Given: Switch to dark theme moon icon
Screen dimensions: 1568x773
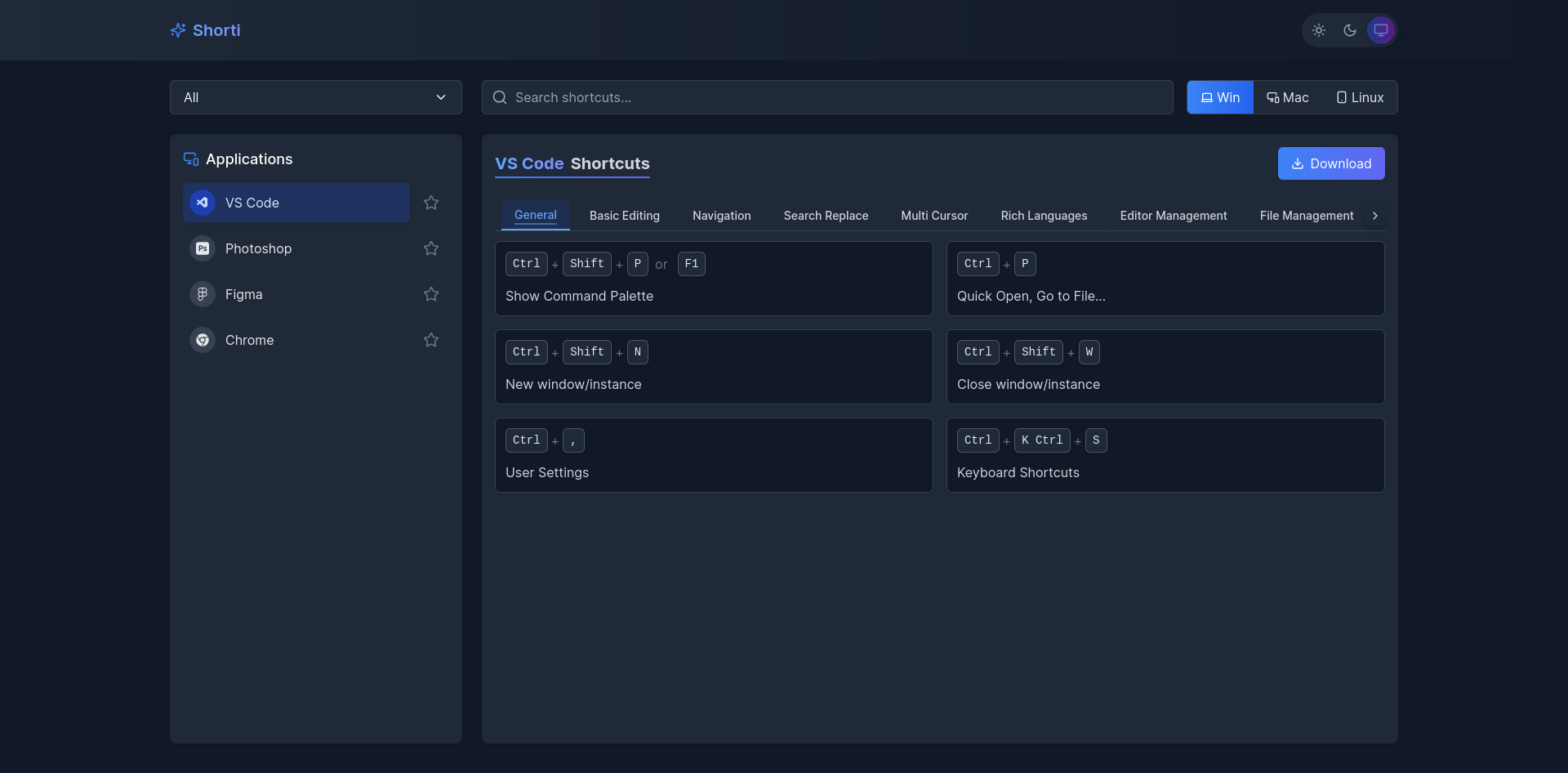Looking at the screenshot, I should coord(1350,30).
